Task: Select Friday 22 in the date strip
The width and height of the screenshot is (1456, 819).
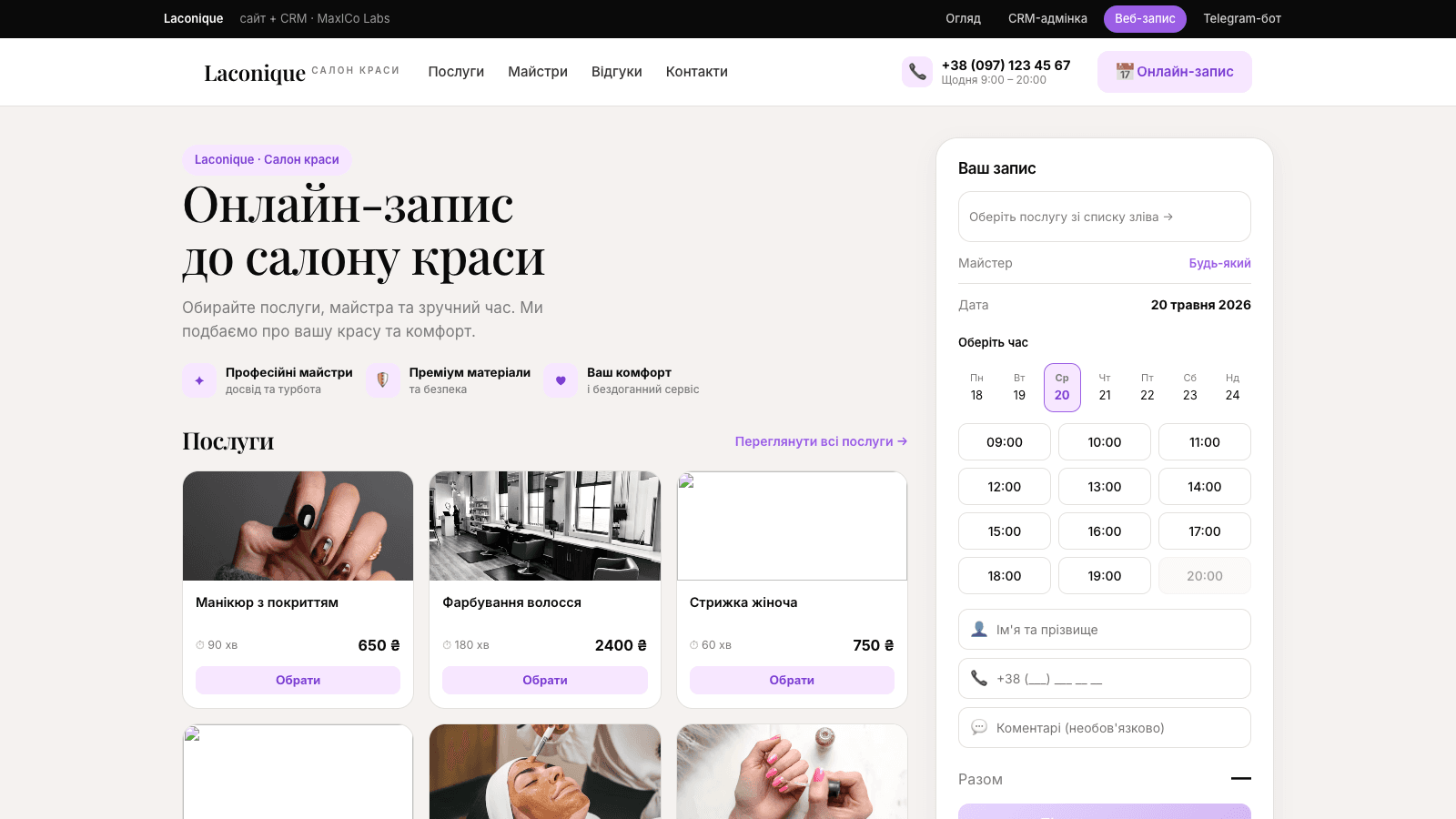Action: (x=1148, y=388)
